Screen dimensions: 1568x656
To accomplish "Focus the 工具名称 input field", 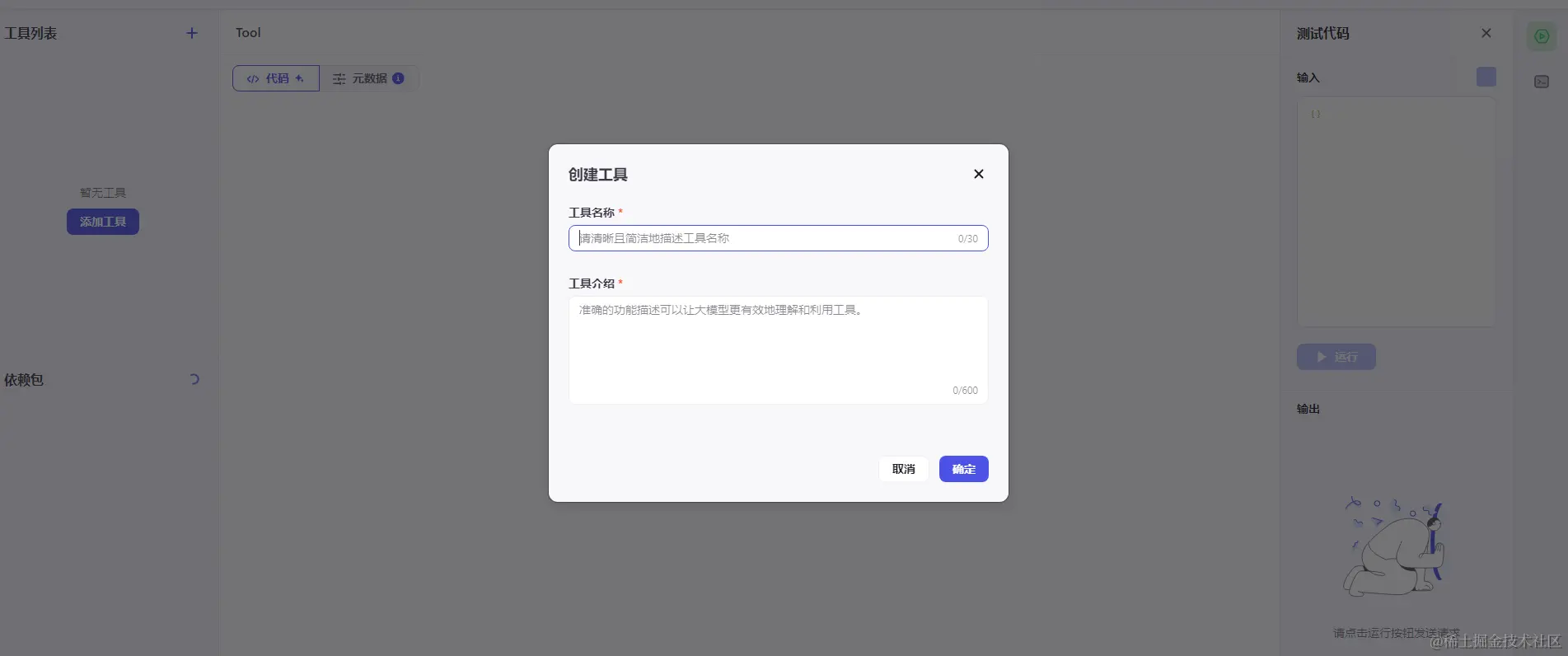I will point(778,238).
